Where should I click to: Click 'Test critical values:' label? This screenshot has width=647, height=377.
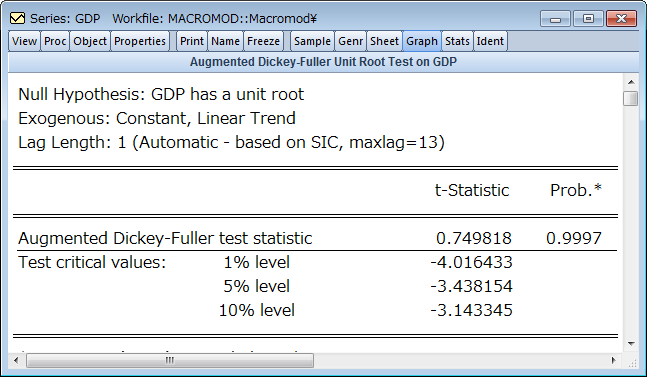(92, 262)
